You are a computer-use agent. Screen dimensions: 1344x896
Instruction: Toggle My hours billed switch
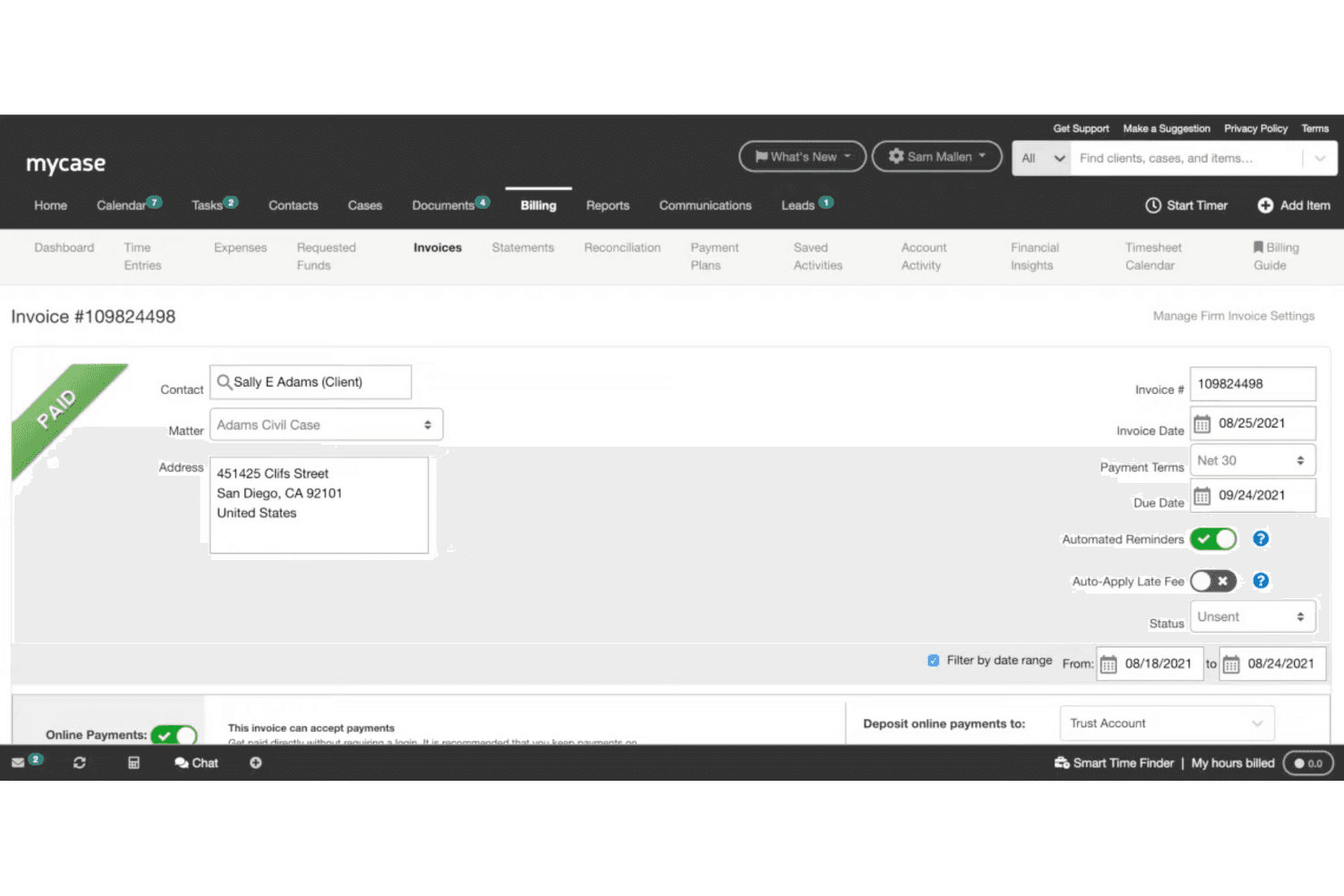pyautogui.click(x=1308, y=763)
